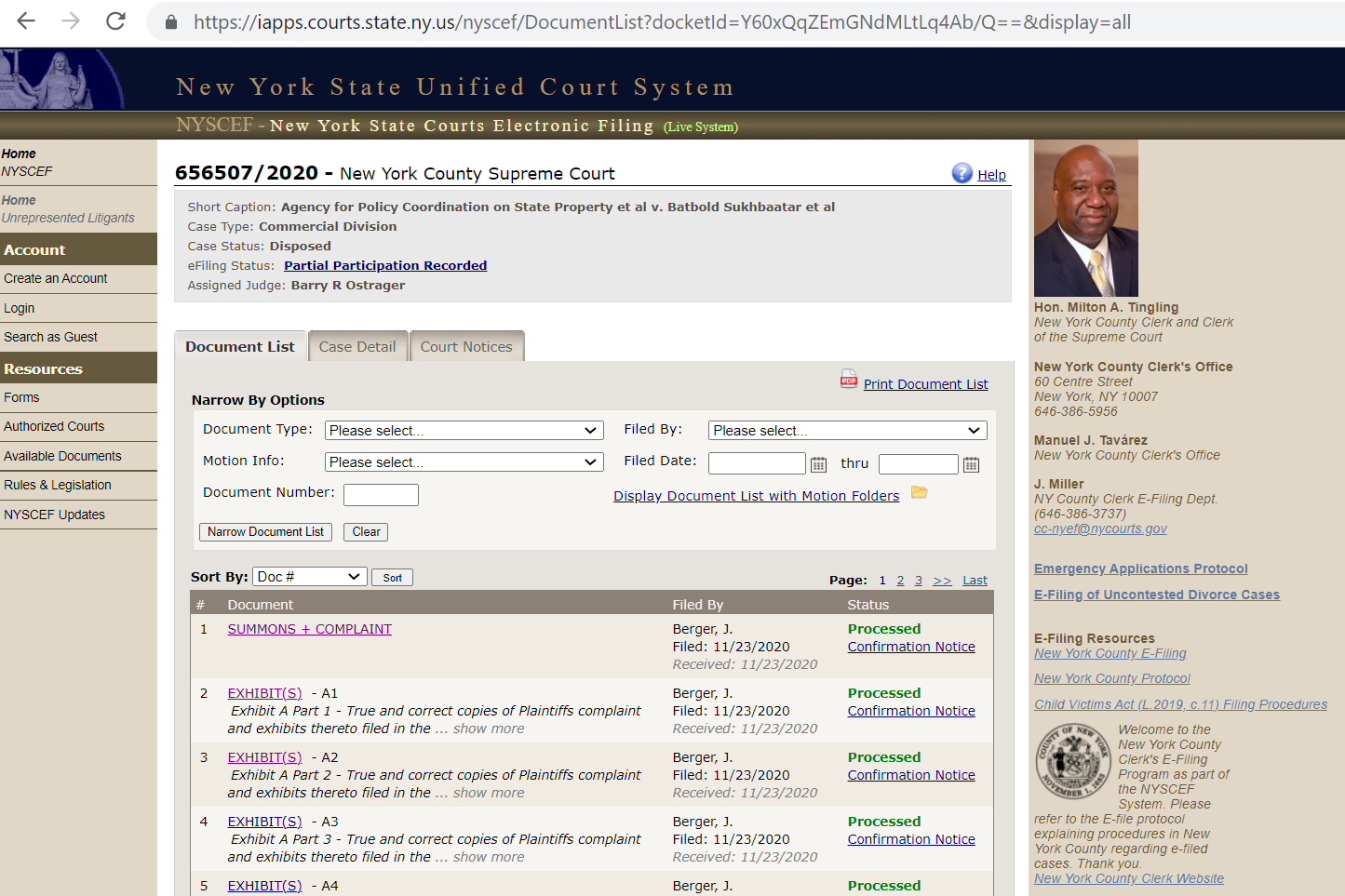Click the Clear button
Screen dimensions: 1345x896
(366, 532)
